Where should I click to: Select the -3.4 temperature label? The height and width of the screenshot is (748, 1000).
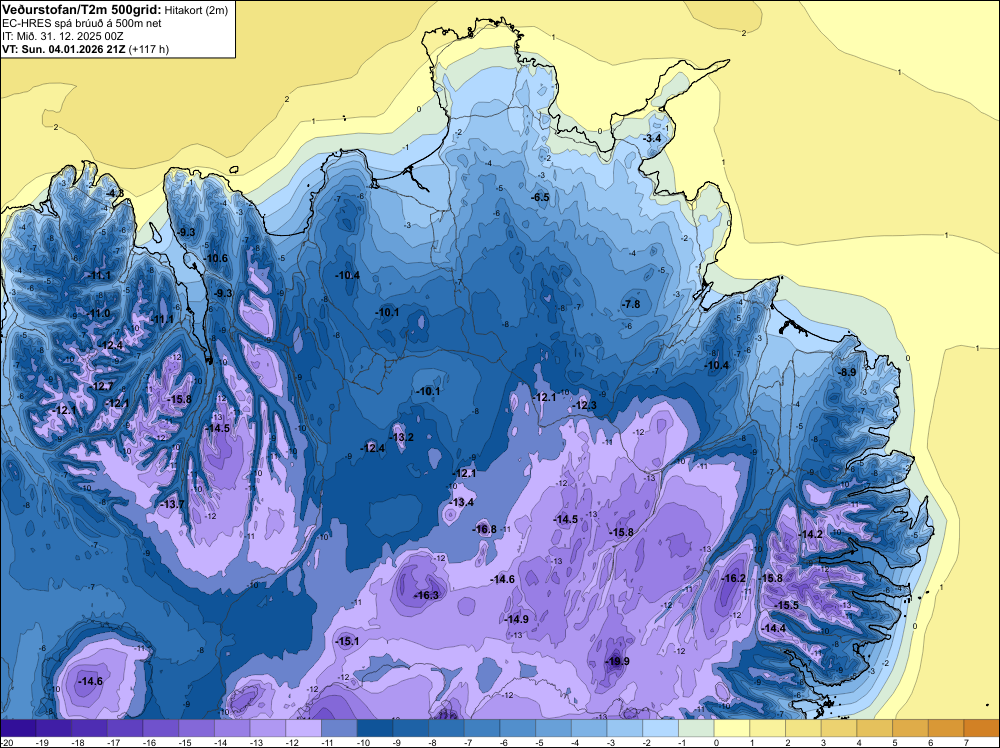click(x=652, y=138)
